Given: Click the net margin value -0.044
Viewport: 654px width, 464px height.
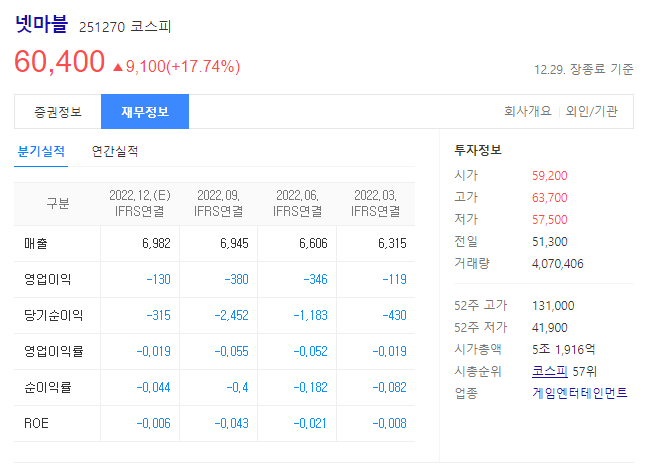Looking at the screenshot, I should tap(153, 387).
